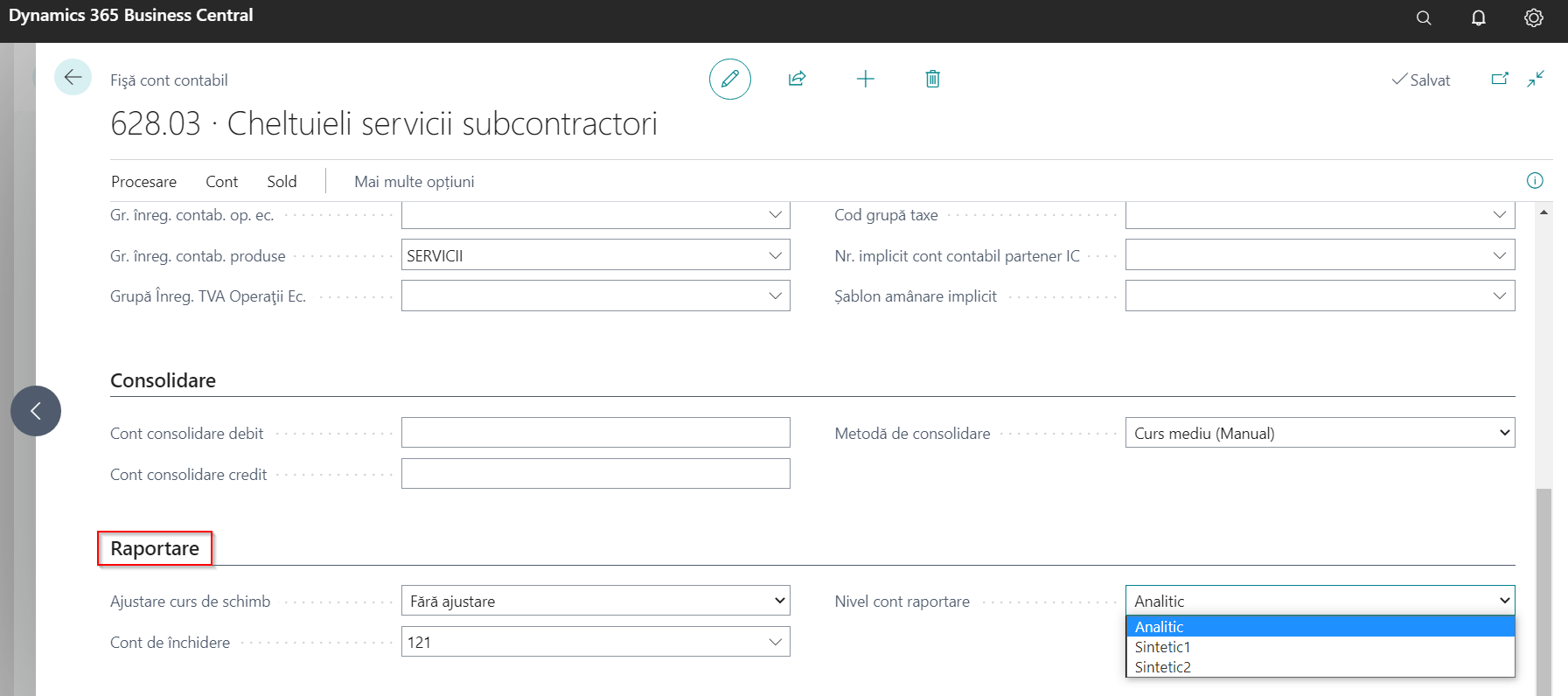Go back using the arrow button
Screen dimensions: 1568x696
tap(73, 78)
